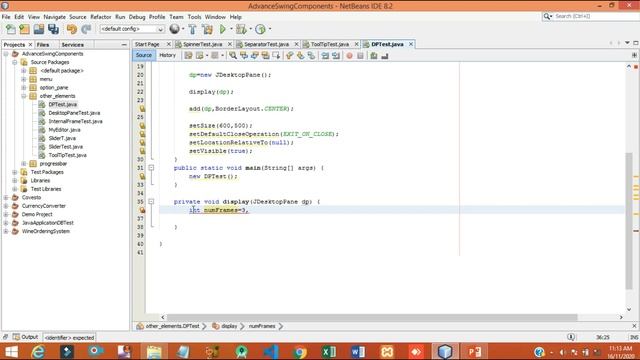Image resolution: width=640 pixels, height=360 pixels.
Task: Click the Find Previous Occurrence icon
Action: (x=244, y=56)
